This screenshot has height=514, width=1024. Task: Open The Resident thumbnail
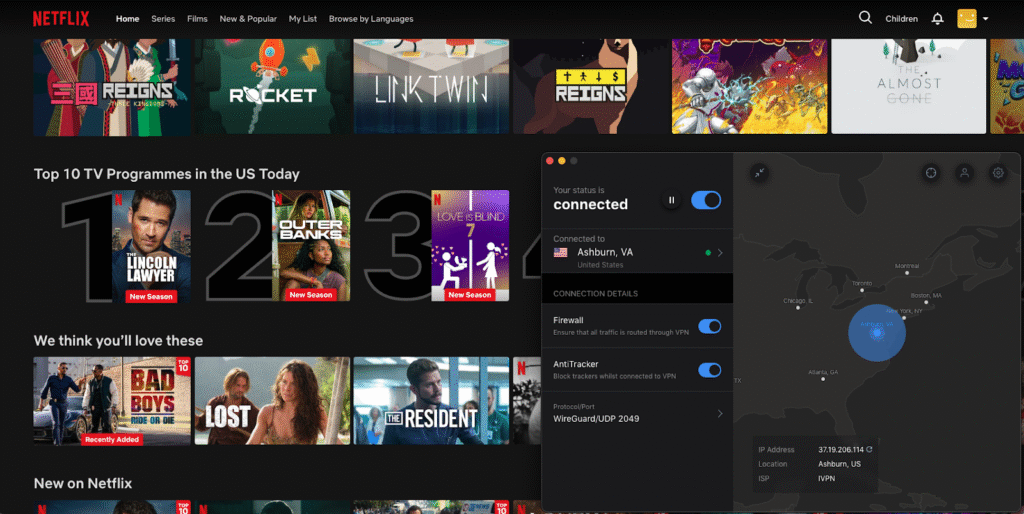[431, 400]
